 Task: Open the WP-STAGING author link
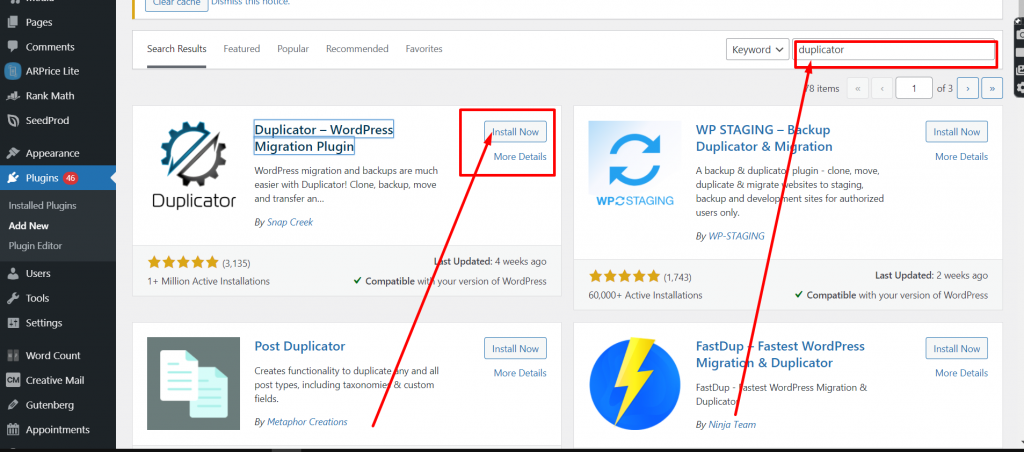[x=737, y=236]
